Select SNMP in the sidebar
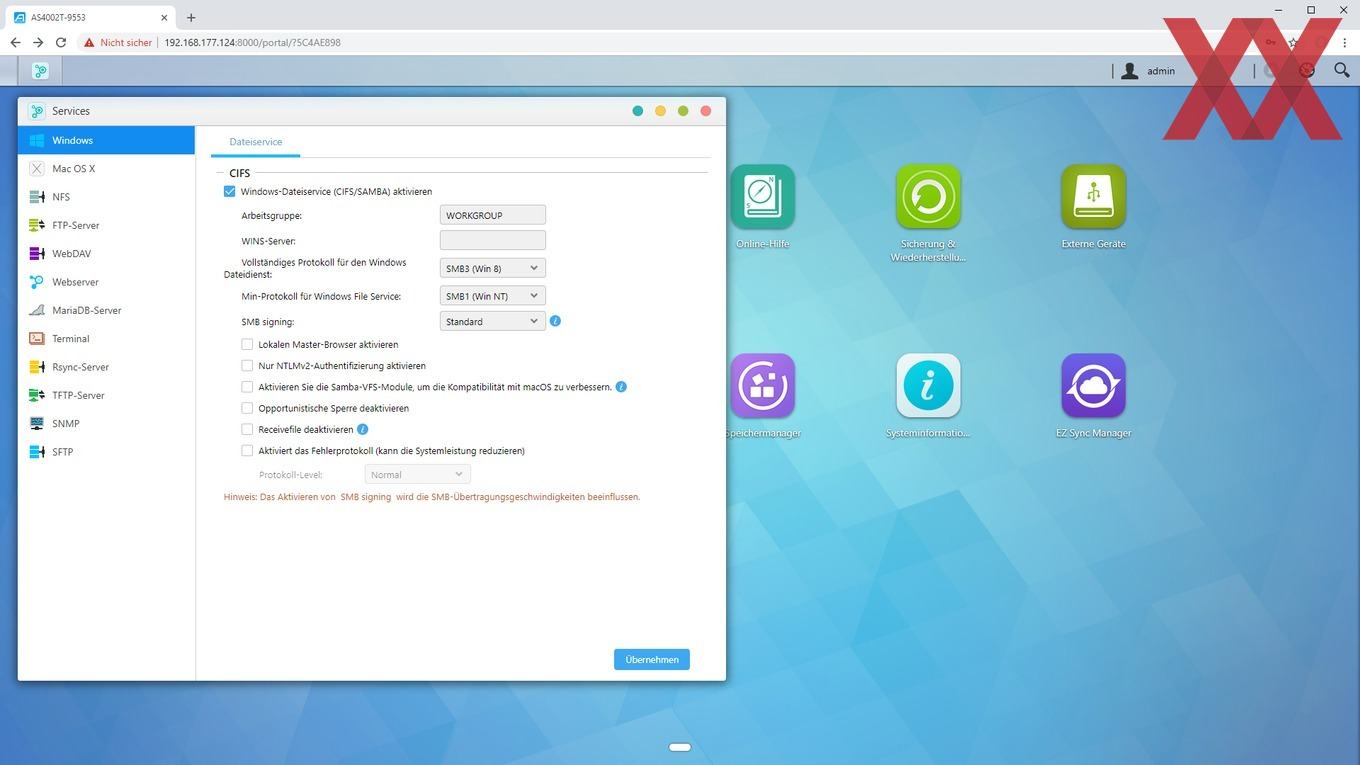The height and width of the screenshot is (765, 1360). (106, 423)
